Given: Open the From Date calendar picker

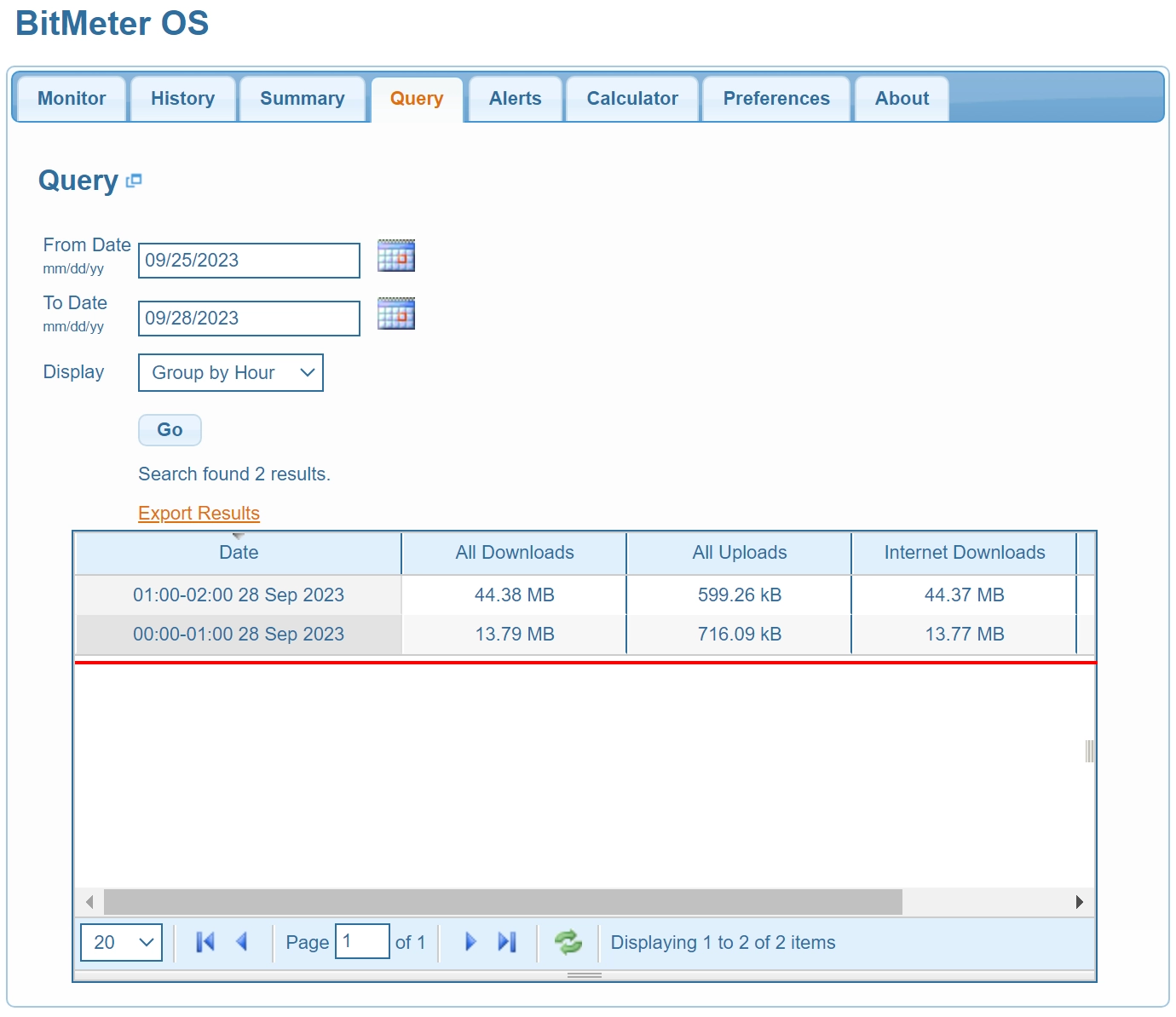Looking at the screenshot, I should [x=396, y=256].
